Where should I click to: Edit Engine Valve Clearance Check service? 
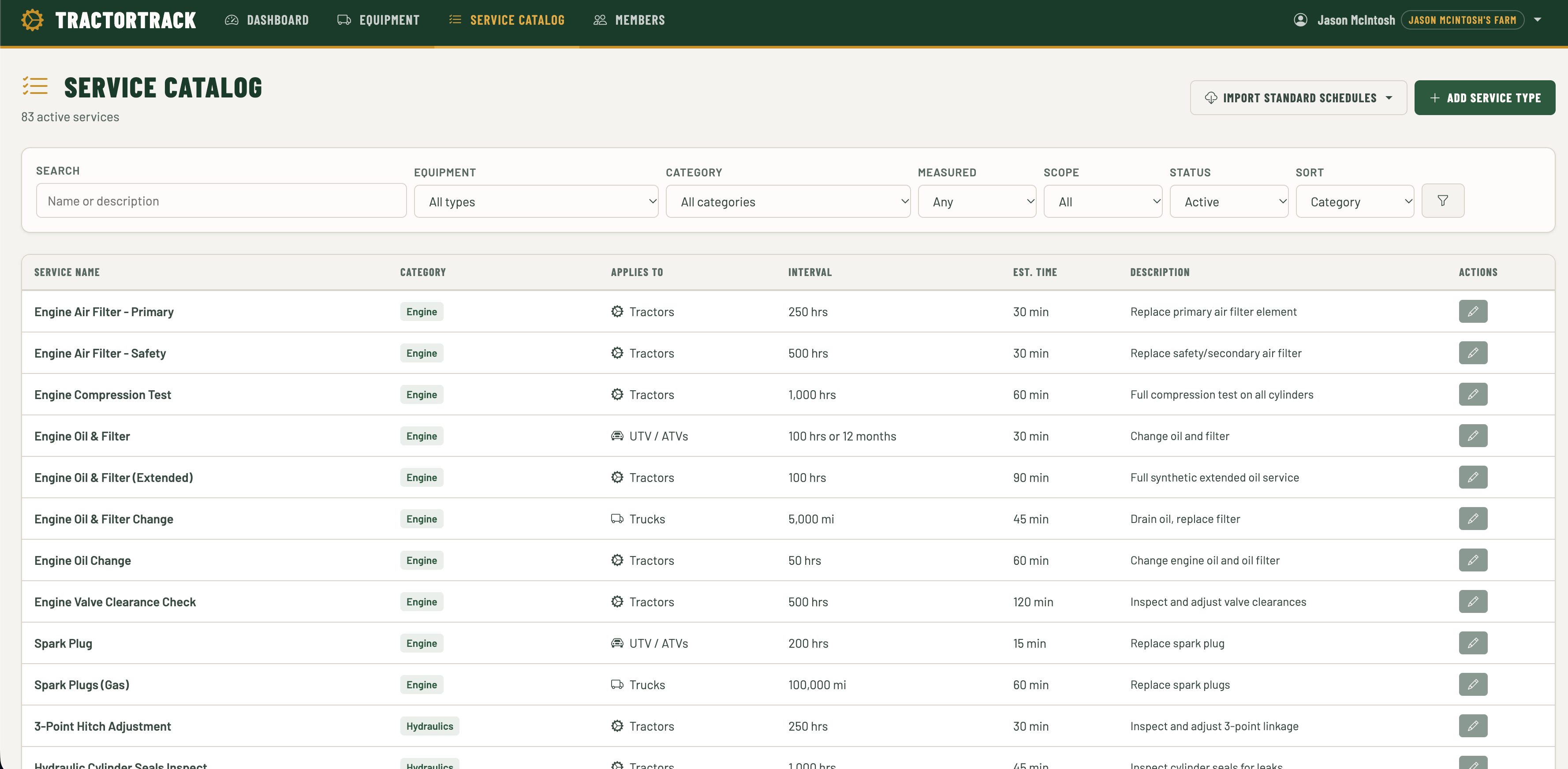click(x=1472, y=601)
